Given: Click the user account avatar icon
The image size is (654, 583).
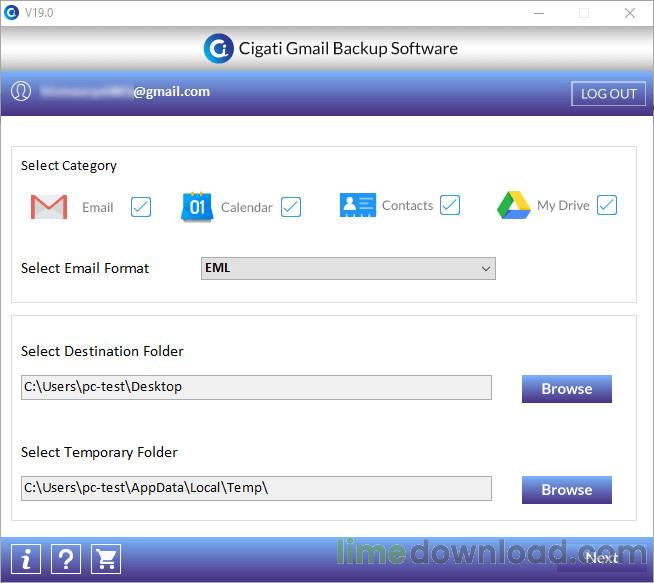Looking at the screenshot, I should 21,91.
